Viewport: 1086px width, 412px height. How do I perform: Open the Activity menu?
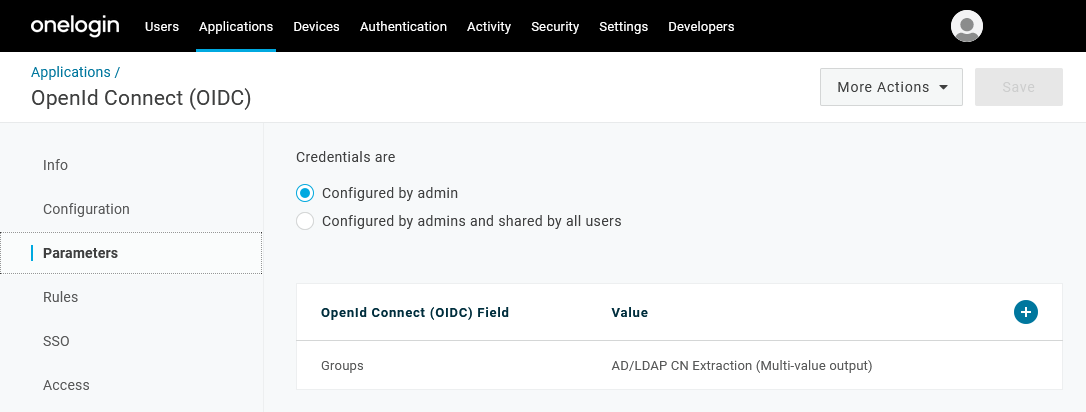[489, 26]
